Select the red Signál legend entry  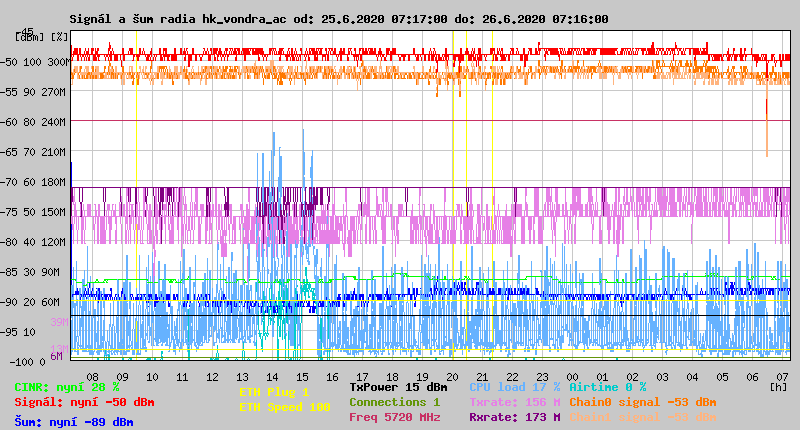tap(84, 402)
